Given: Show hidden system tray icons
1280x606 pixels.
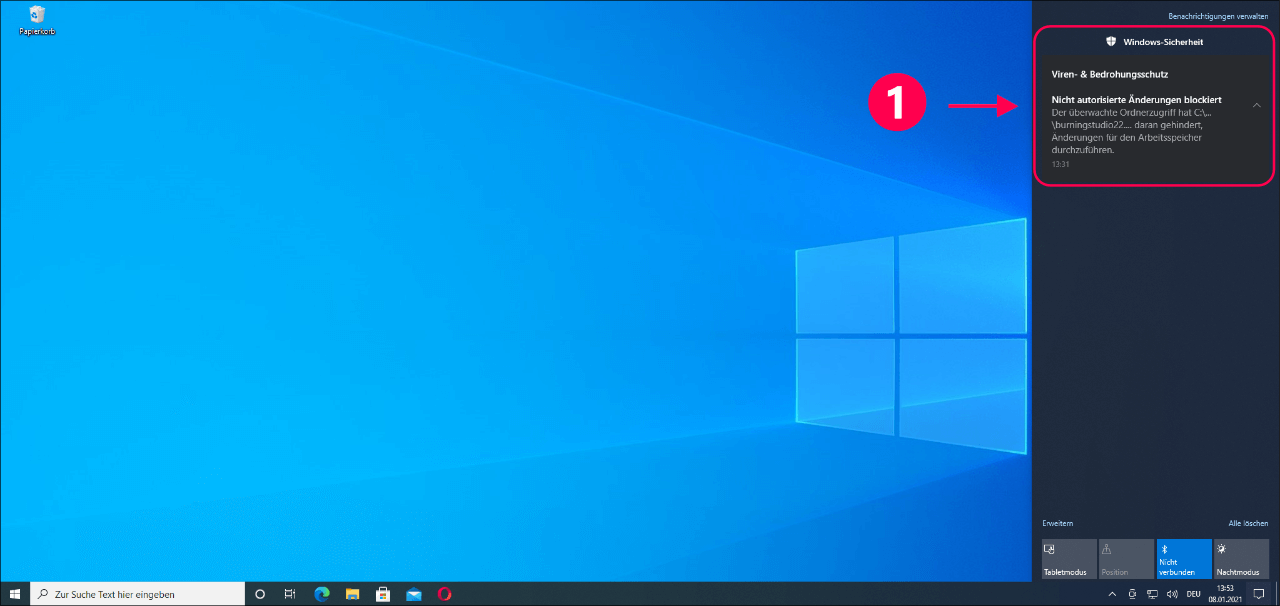Looking at the screenshot, I should coord(1114,594).
